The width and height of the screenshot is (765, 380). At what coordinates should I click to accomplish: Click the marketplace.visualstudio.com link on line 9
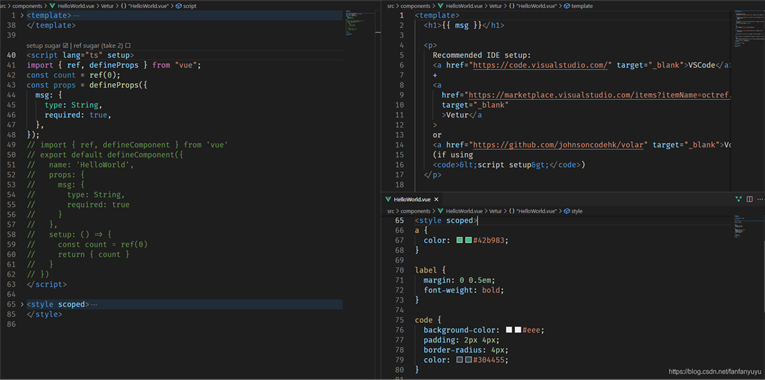[x=599, y=95]
